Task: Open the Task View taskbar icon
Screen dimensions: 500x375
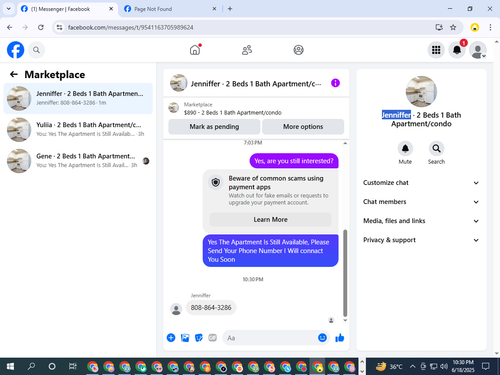Action: coord(73,367)
